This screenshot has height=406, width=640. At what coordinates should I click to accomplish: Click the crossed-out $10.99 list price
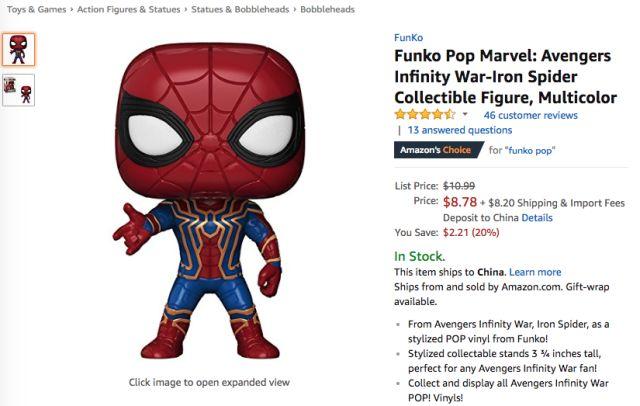pos(459,185)
